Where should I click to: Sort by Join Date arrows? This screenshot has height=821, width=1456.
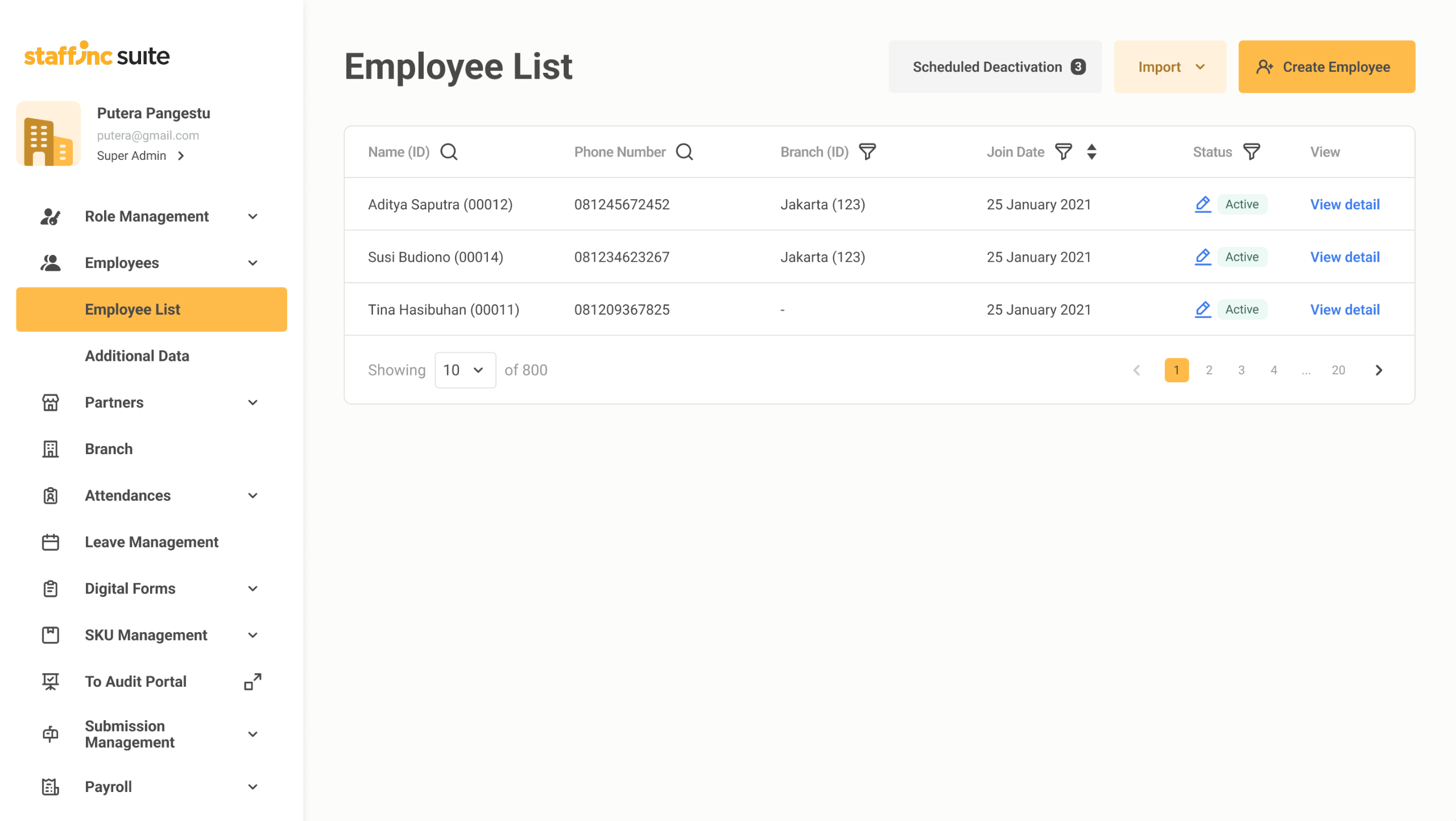click(x=1091, y=152)
